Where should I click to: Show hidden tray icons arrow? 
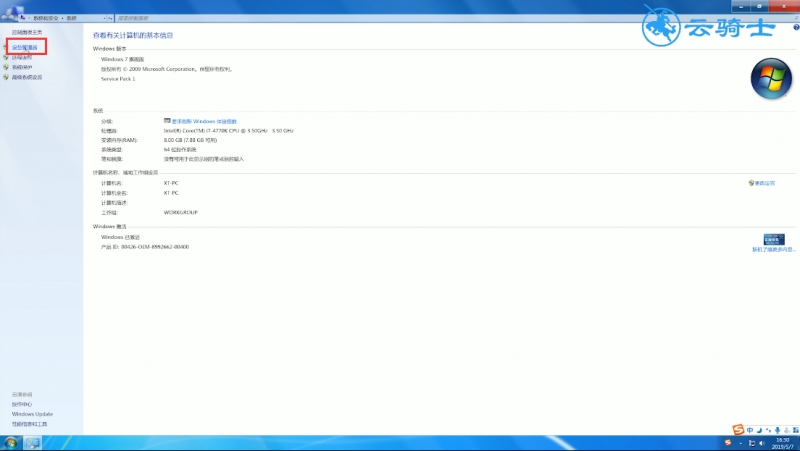[x=740, y=443]
